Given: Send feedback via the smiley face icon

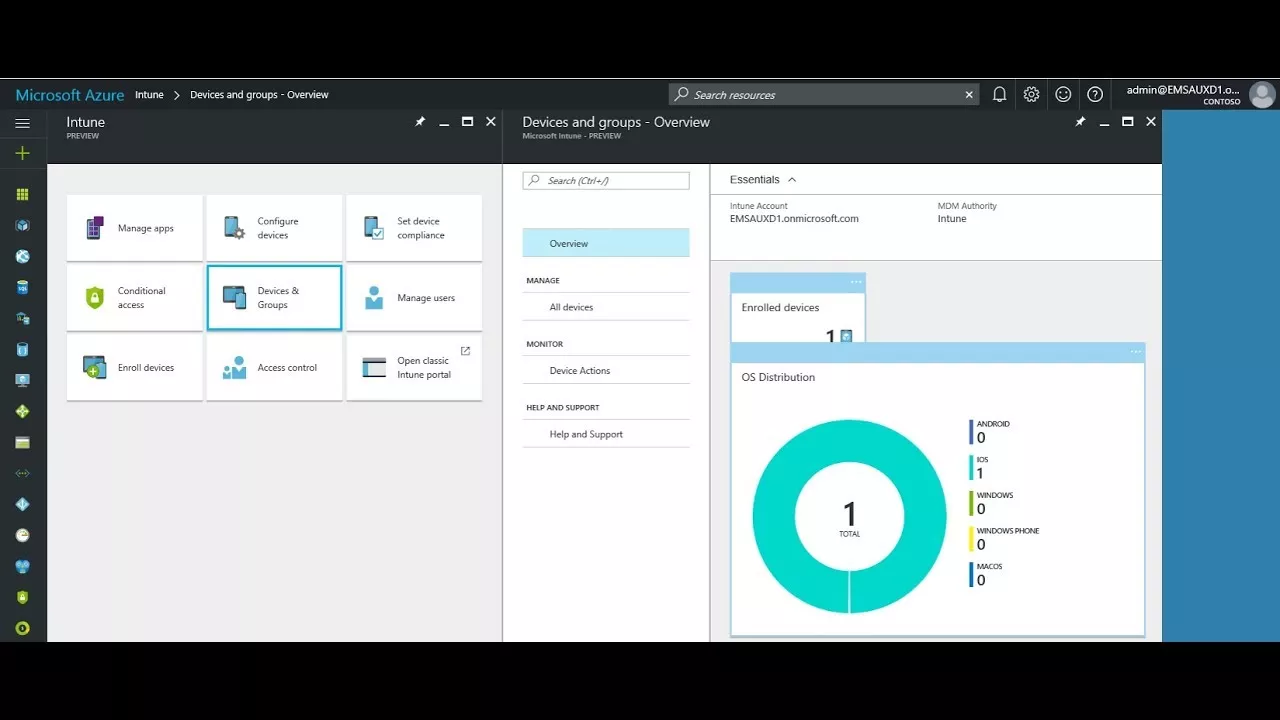Looking at the screenshot, I should [x=1063, y=93].
